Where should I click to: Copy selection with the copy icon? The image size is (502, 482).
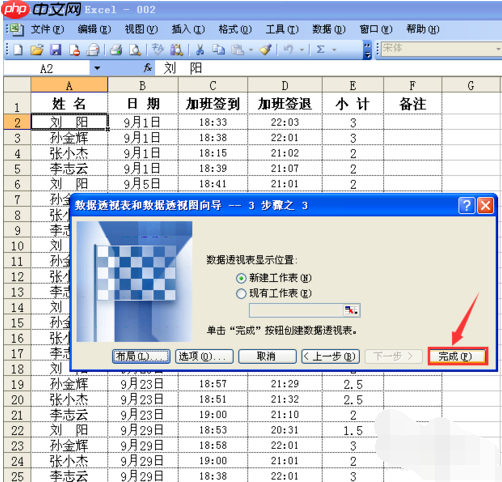coord(219,50)
